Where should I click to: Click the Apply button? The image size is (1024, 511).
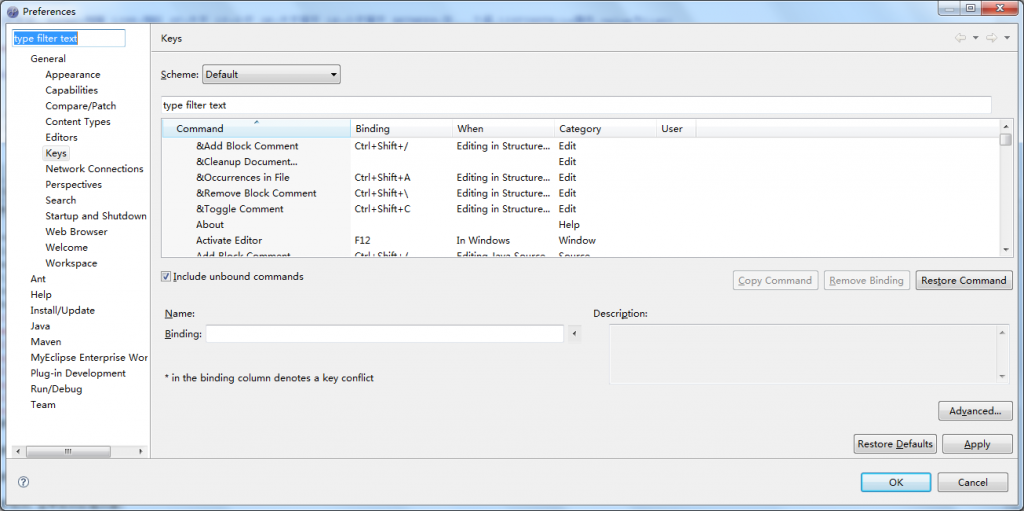(x=978, y=444)
